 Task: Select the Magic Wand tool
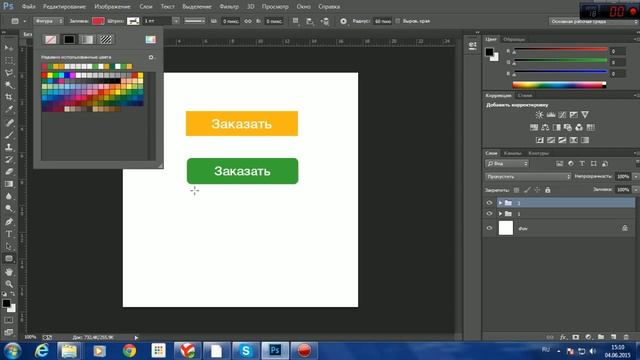(9, 85)
